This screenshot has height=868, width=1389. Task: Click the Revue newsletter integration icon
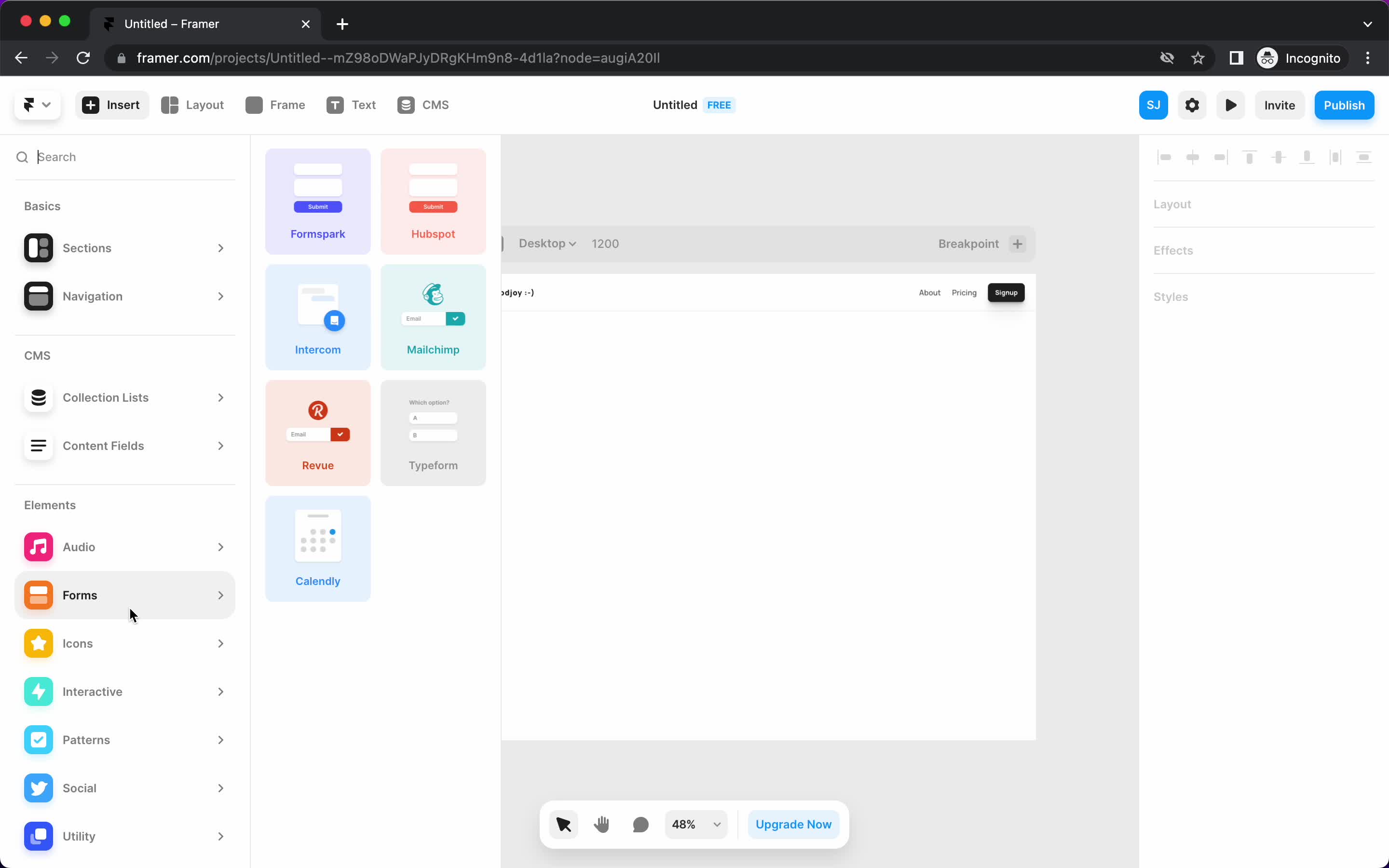[317, 410]
